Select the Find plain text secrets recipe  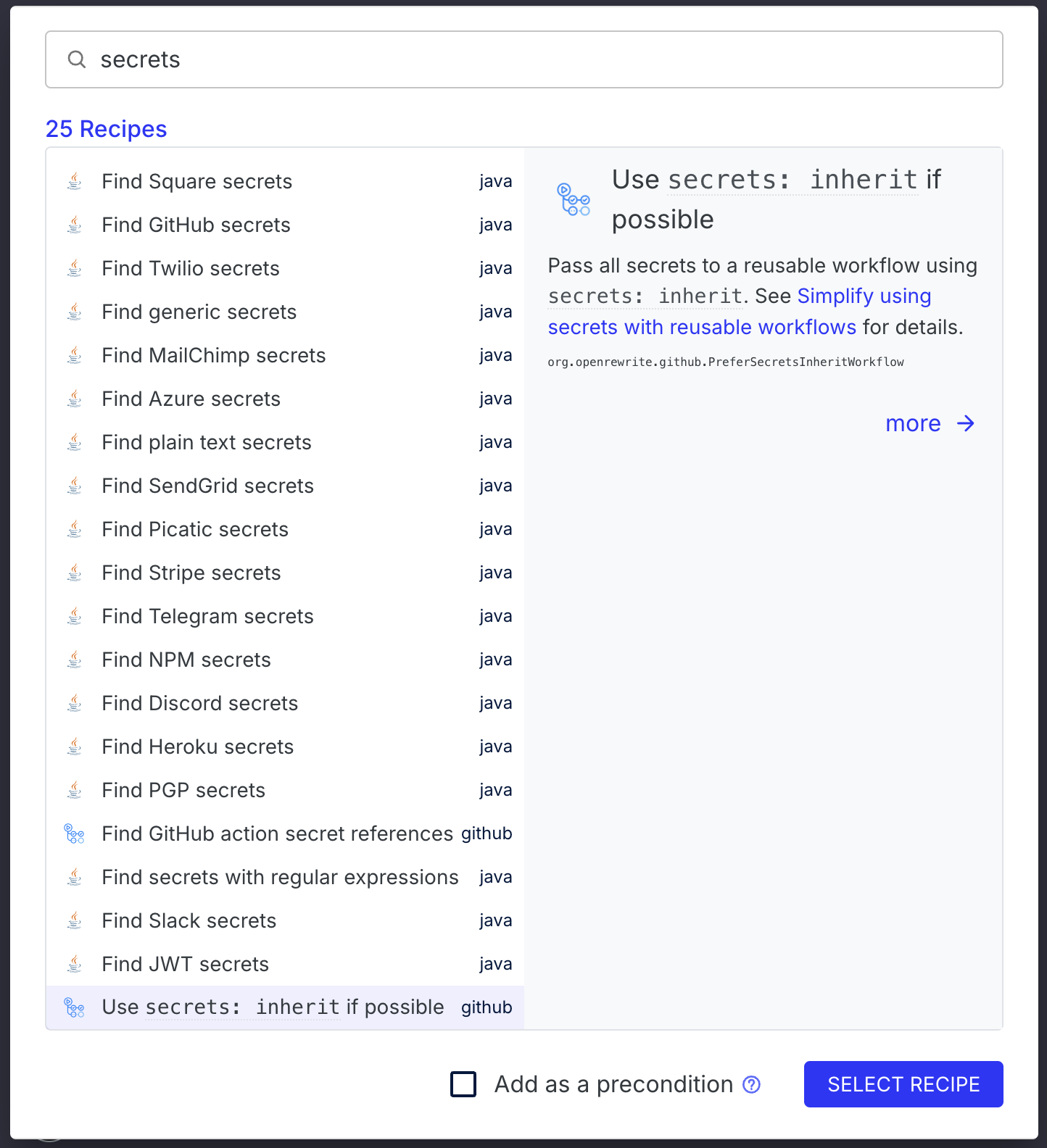pyautogui.click(x=285, y=442)
